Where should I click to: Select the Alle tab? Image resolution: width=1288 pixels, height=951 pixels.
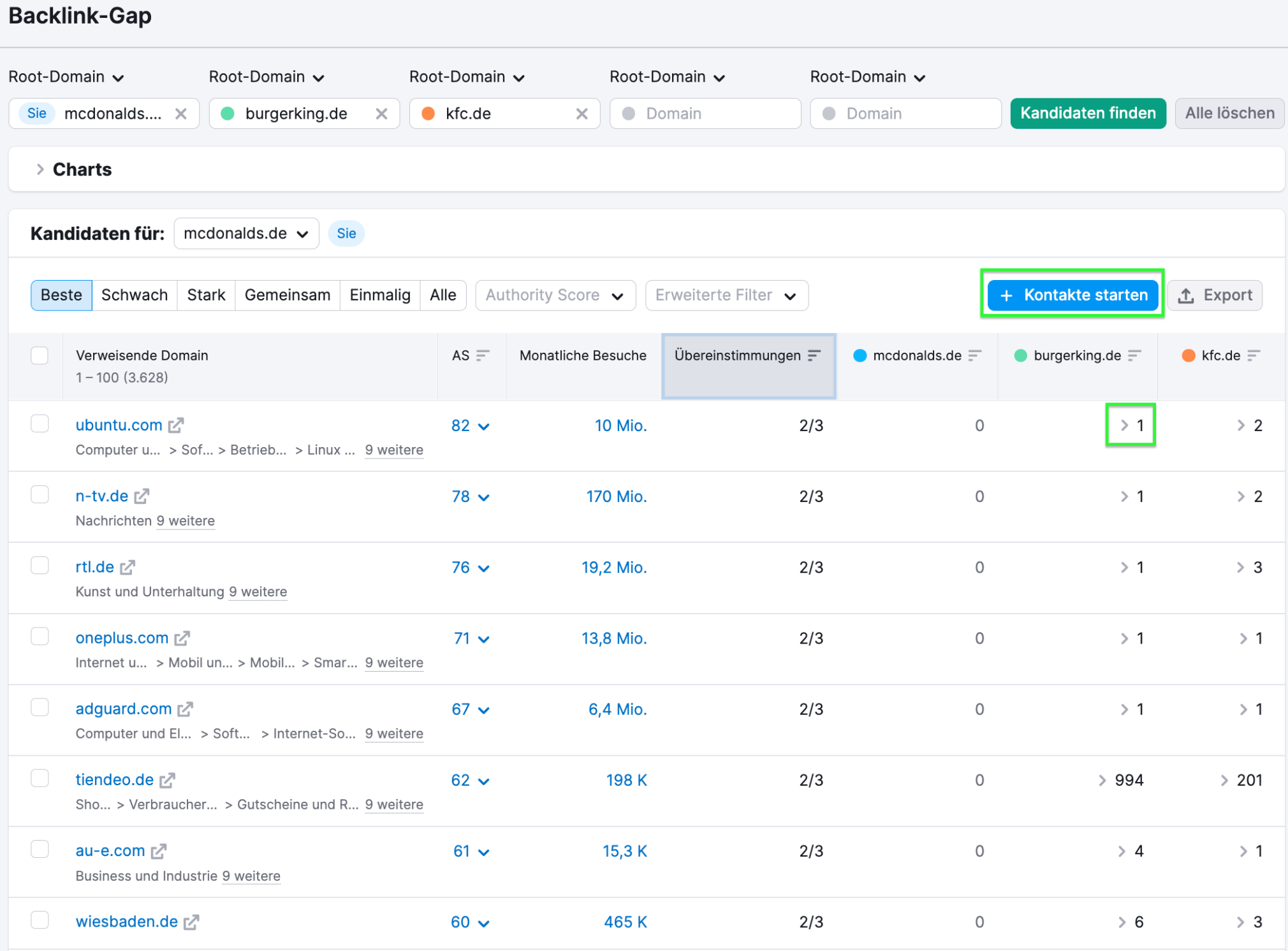pyautogui.click(x=443, y=295)
